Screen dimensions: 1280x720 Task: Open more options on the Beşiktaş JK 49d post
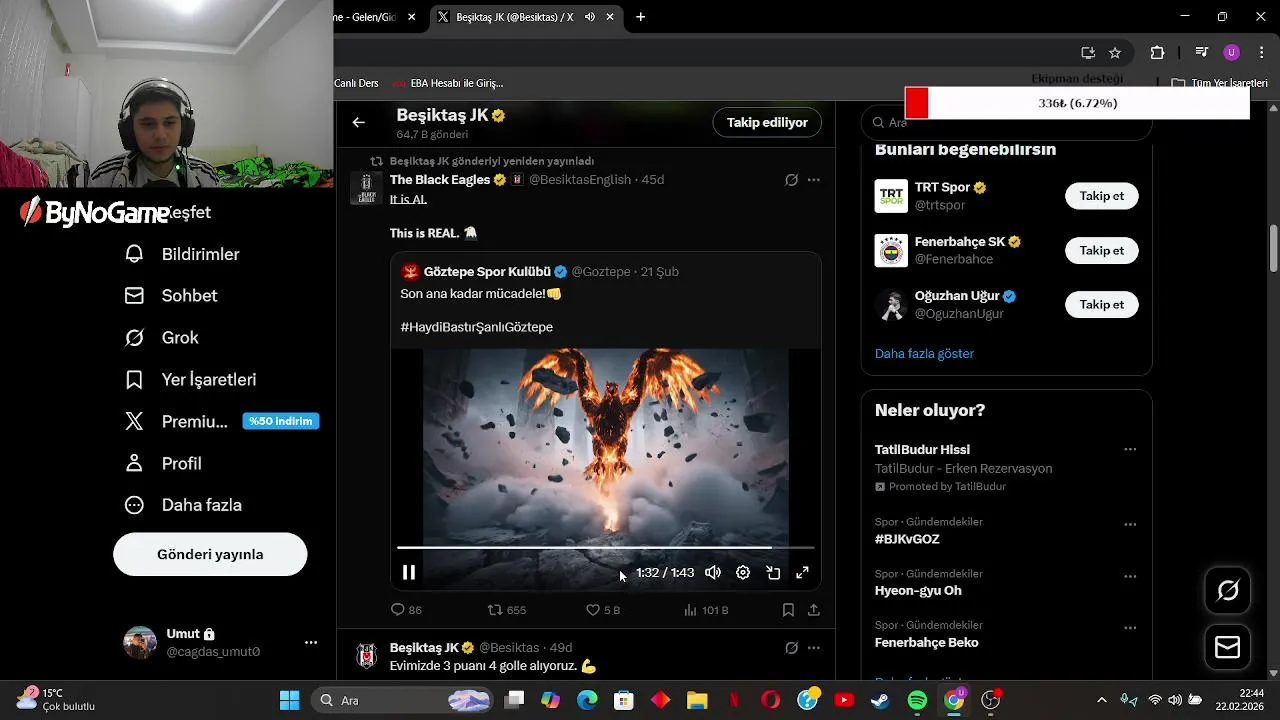814,648
